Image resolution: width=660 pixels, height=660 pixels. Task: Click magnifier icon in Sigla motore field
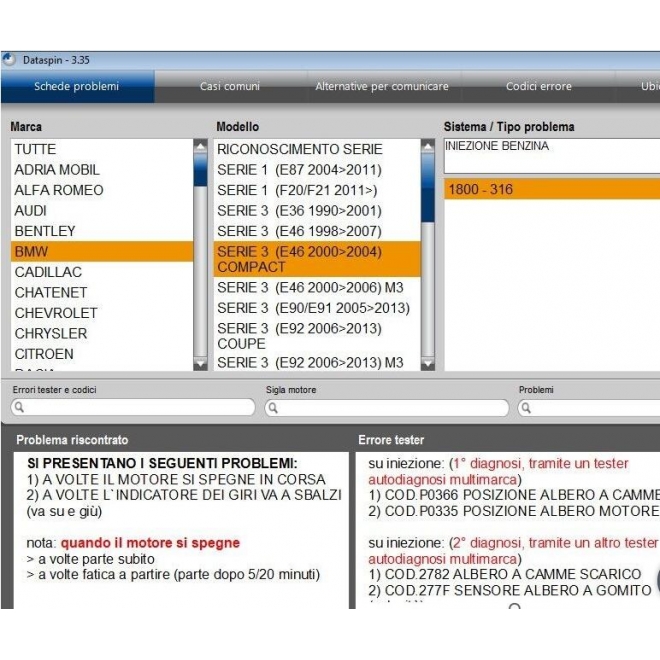tap(273, 407)
